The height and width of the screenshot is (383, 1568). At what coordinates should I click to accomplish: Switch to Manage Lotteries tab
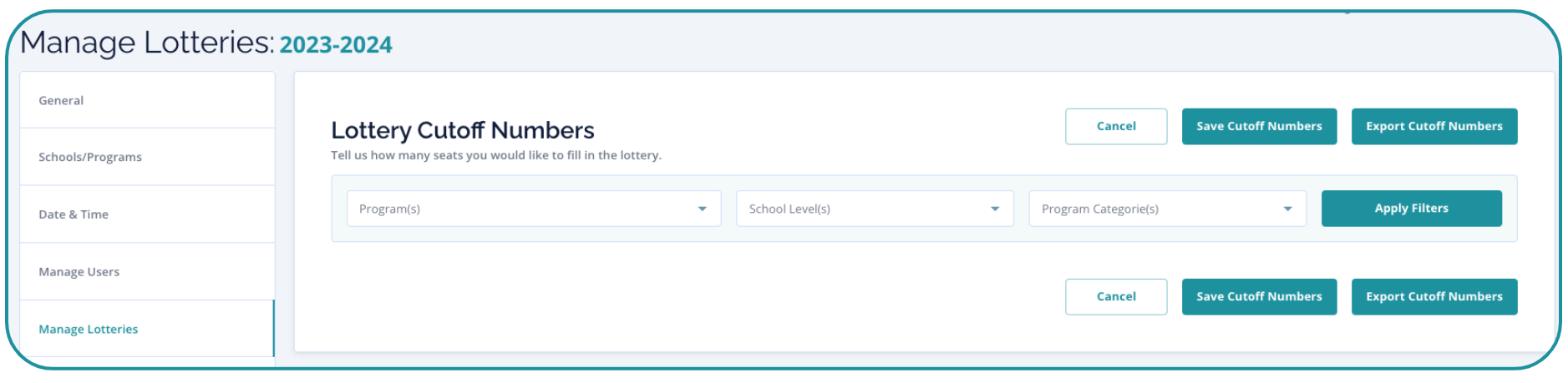point(89,330)
